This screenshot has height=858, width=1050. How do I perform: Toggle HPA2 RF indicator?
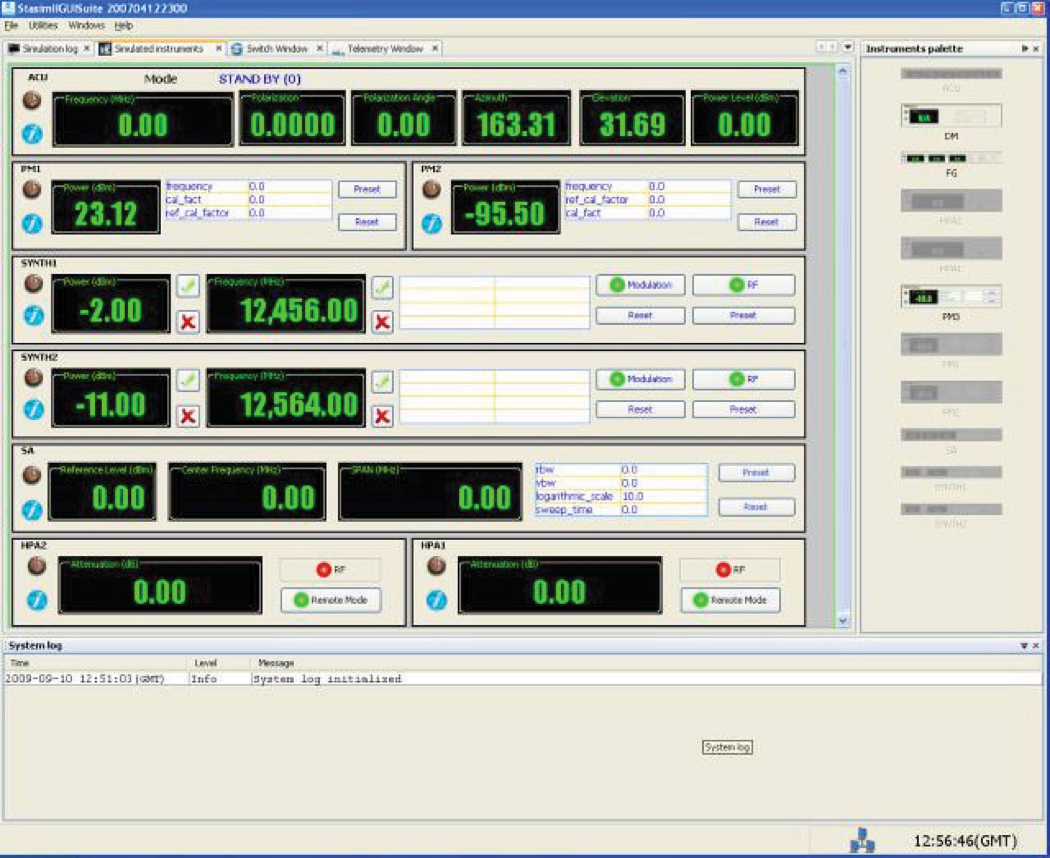330,569
